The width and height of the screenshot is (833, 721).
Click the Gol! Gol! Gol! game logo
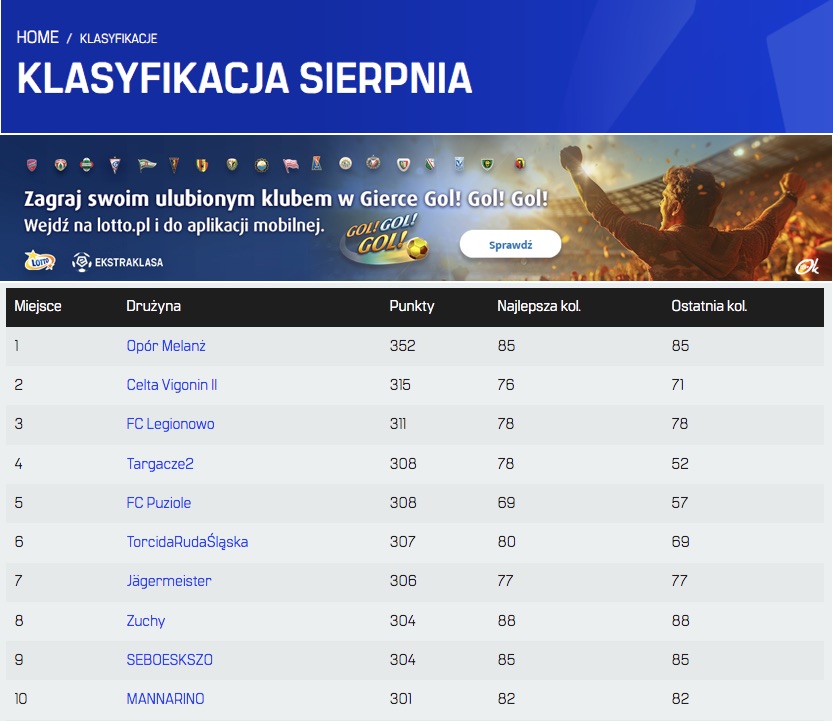(x=386, y=240)
